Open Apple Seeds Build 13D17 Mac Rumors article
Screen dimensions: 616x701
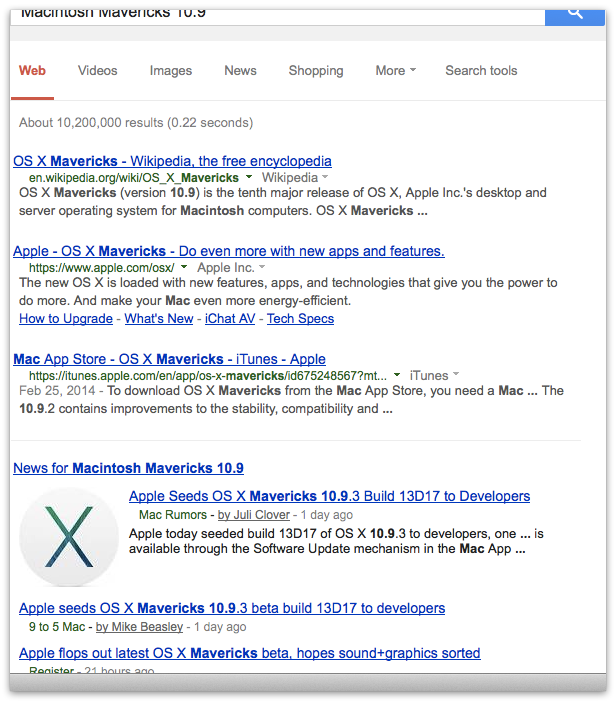(329, 496)
